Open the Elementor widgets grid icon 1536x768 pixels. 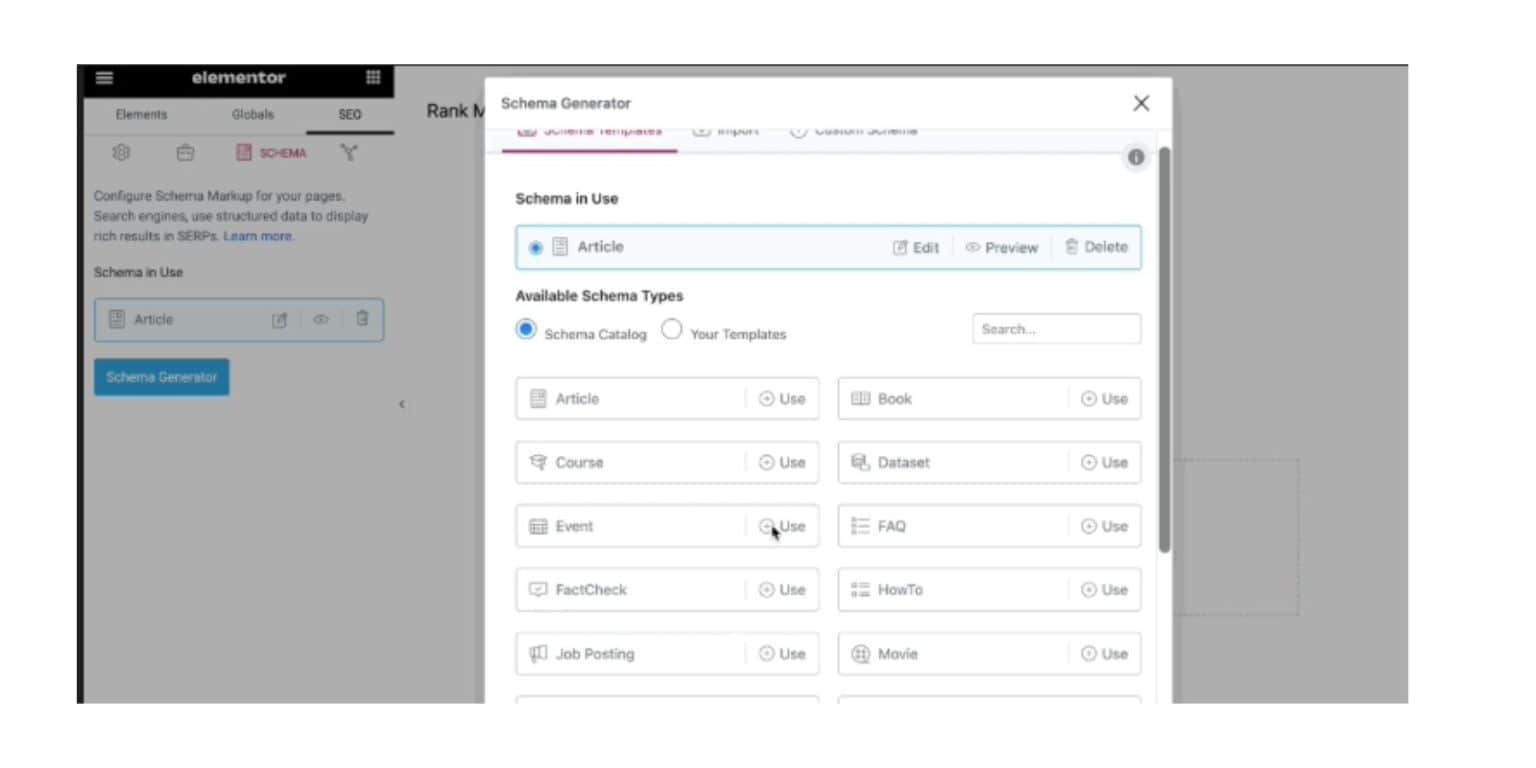point(373,78)
